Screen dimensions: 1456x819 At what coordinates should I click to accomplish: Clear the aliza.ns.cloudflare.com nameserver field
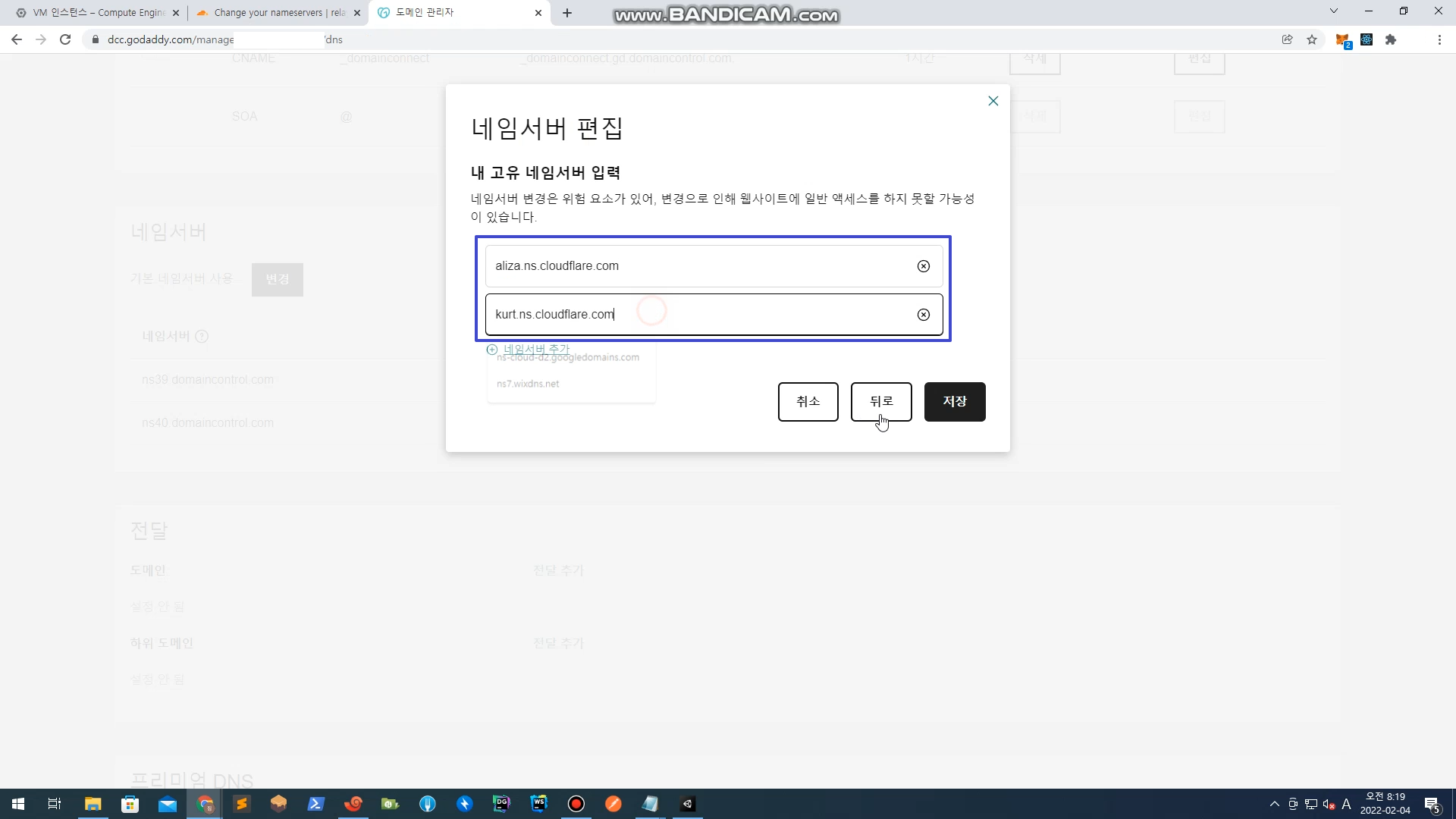923,266
